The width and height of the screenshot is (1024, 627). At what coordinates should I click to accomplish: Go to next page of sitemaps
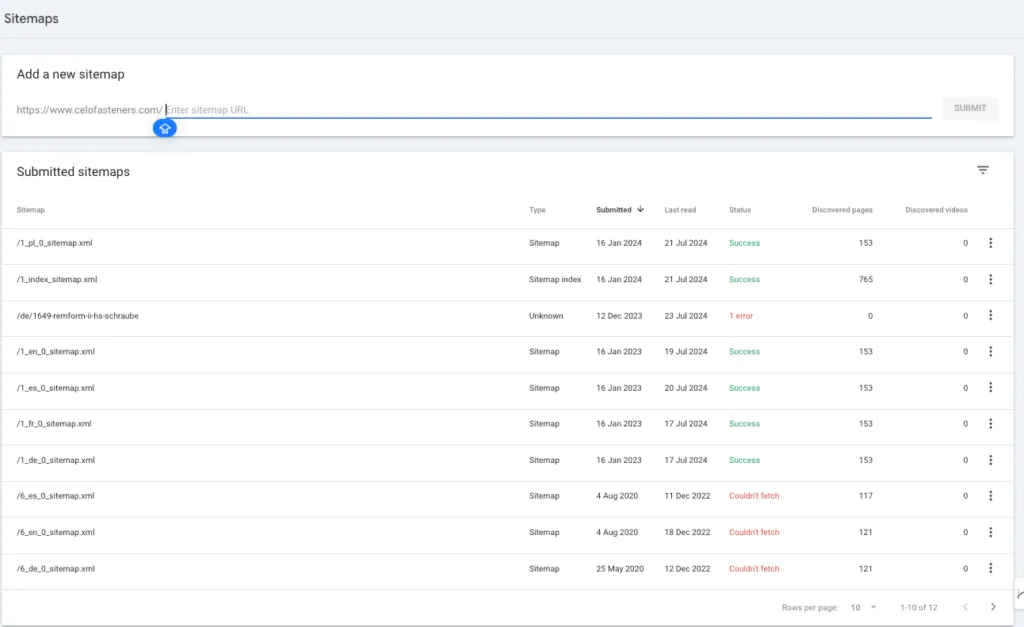(993, 607)
